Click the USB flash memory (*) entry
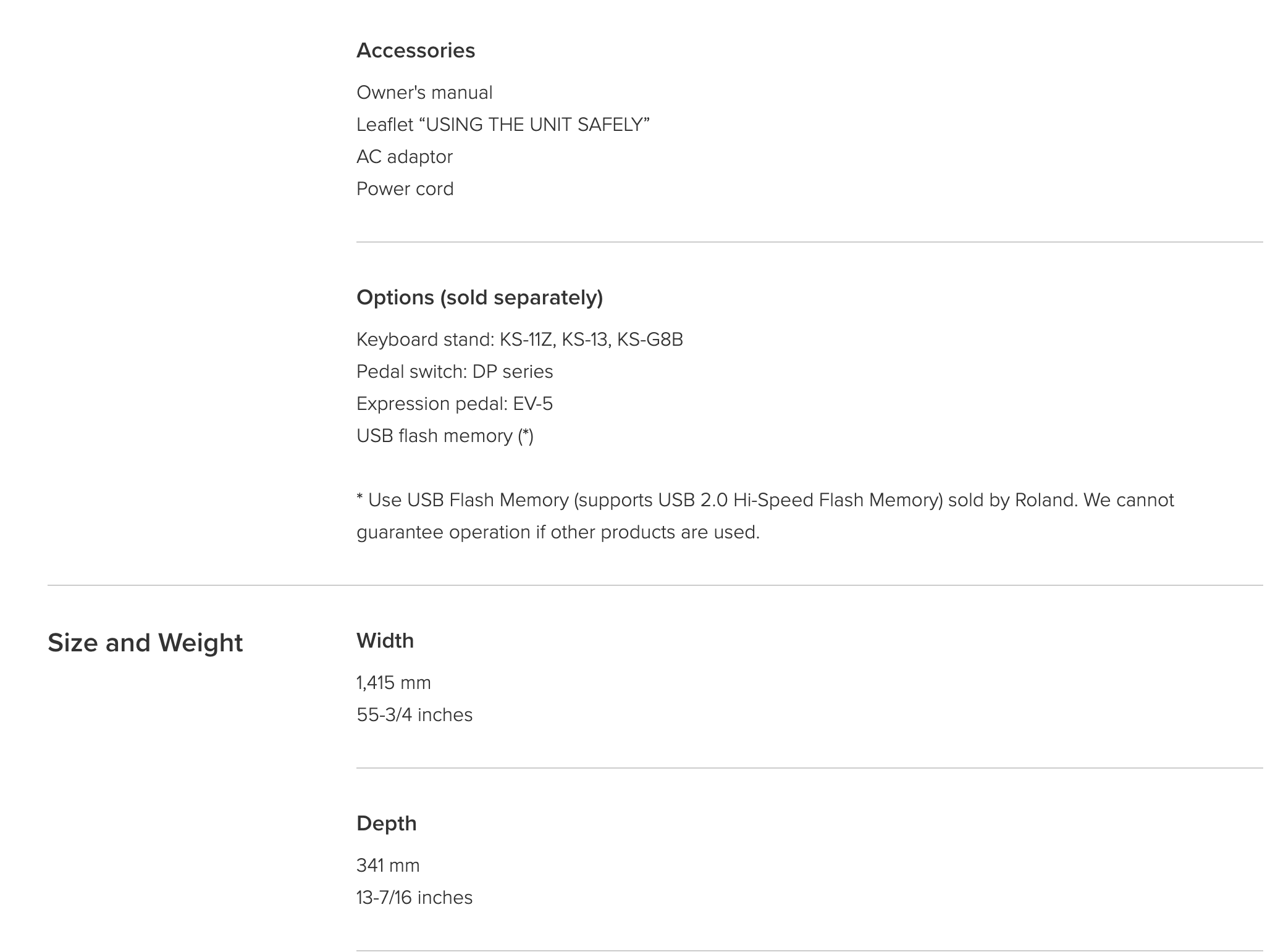 point(445,436)
